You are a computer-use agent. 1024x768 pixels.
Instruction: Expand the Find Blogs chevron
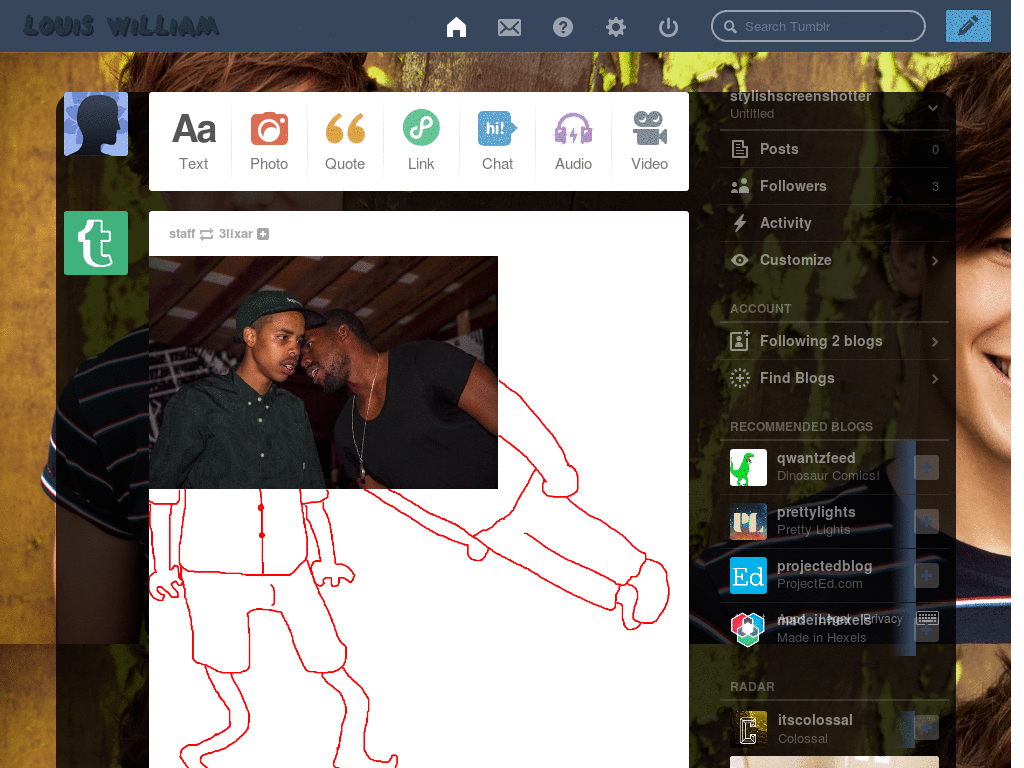tap(935, 379)
